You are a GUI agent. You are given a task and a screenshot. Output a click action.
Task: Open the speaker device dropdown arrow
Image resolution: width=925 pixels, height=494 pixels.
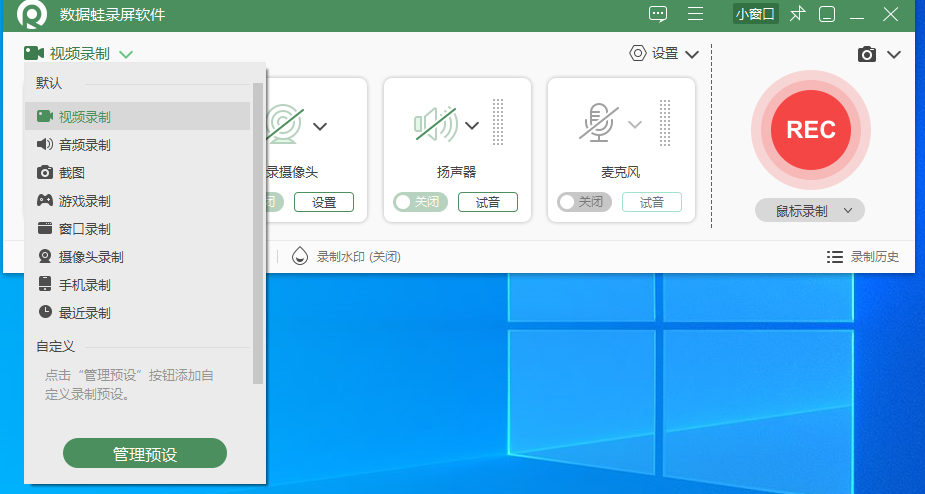coord(472,125)
